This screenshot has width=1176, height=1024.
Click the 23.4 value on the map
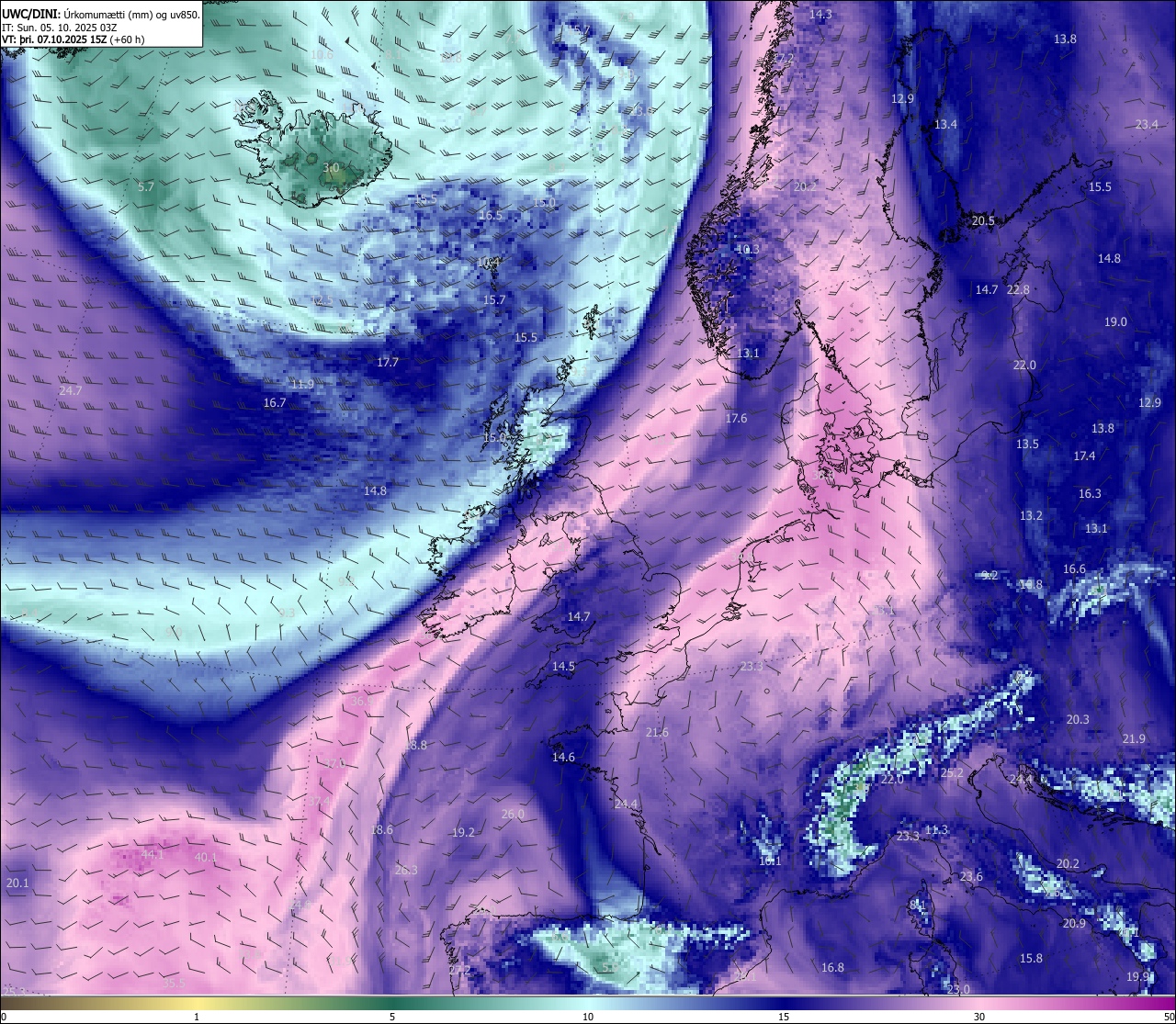tap(1147, 124)
